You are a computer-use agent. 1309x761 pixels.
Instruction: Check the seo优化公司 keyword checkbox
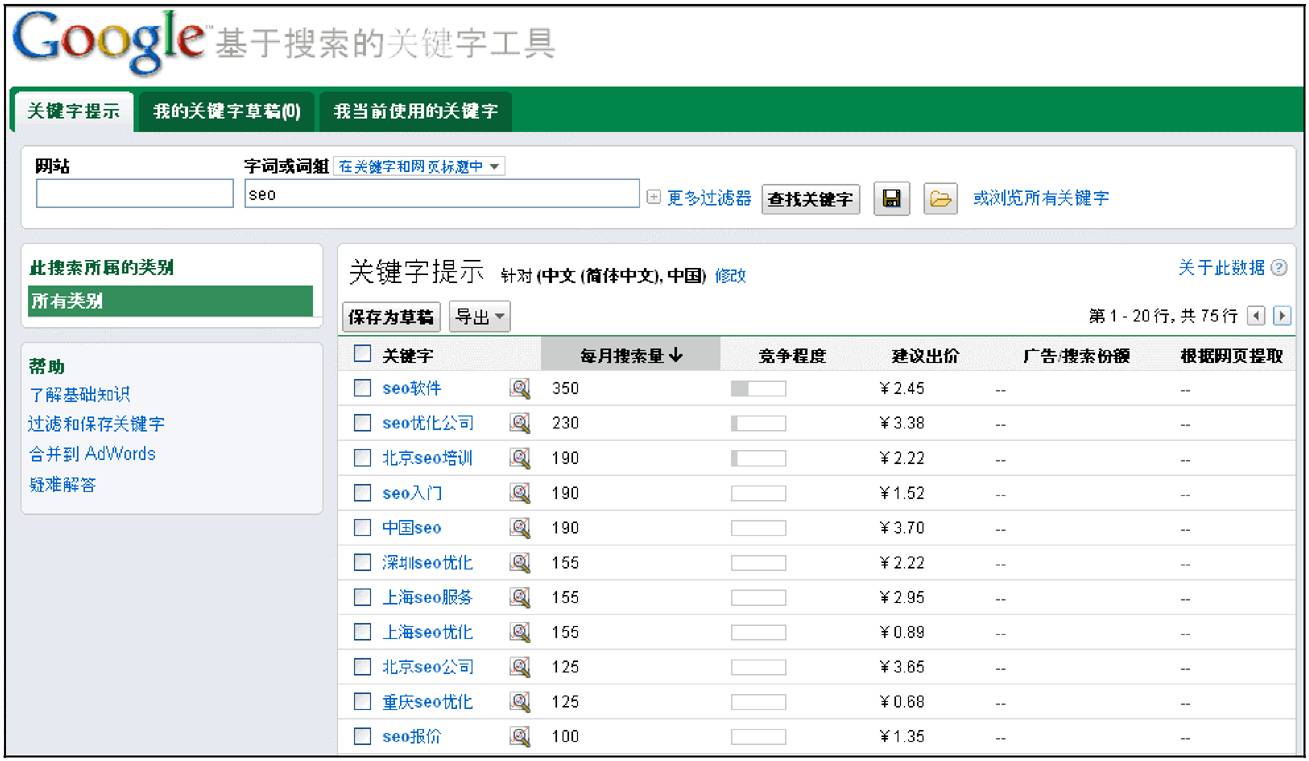pyautogui.click(x=362, y=424)
